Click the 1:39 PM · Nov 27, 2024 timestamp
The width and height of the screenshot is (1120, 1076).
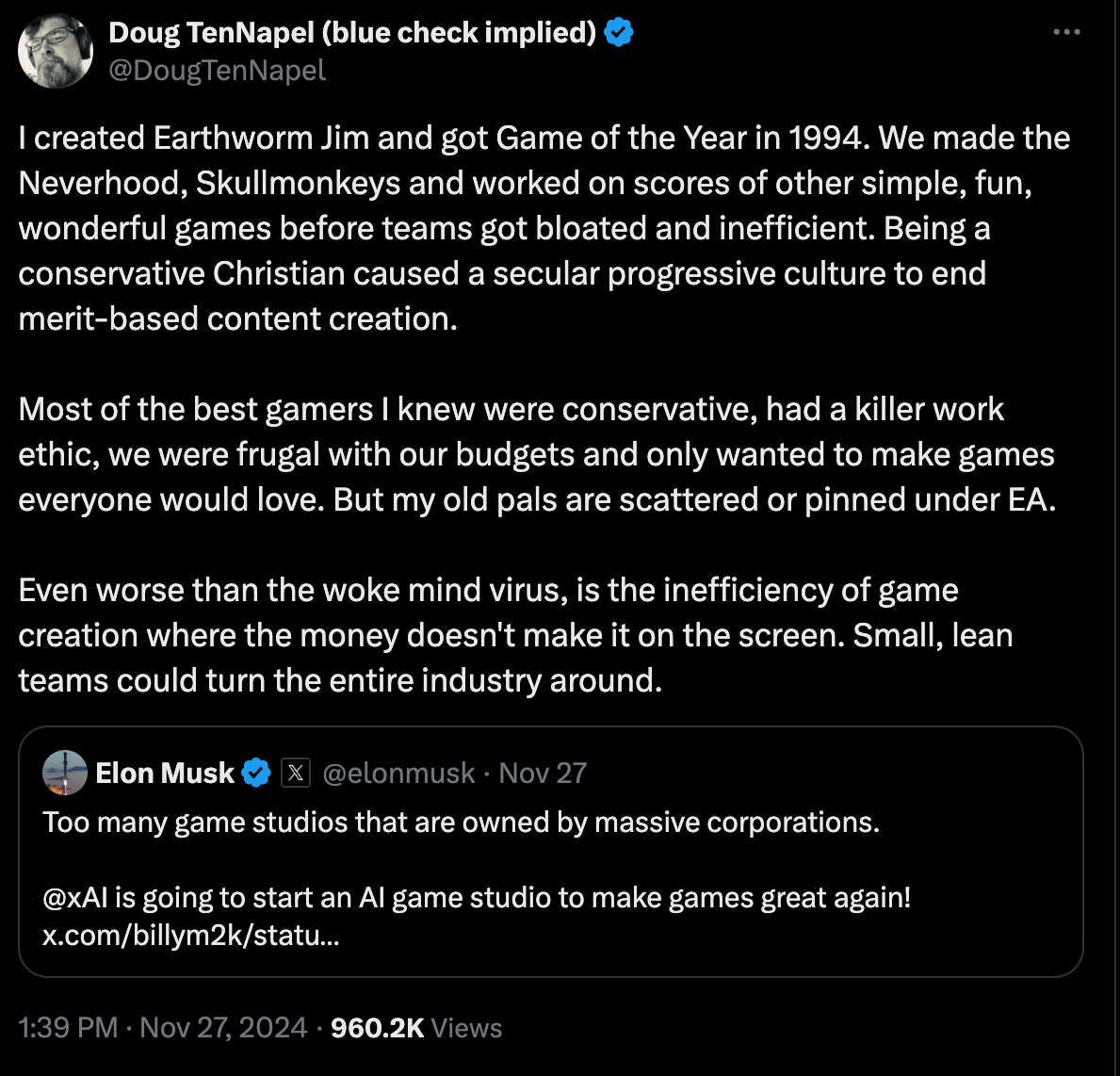(163, 1028)
